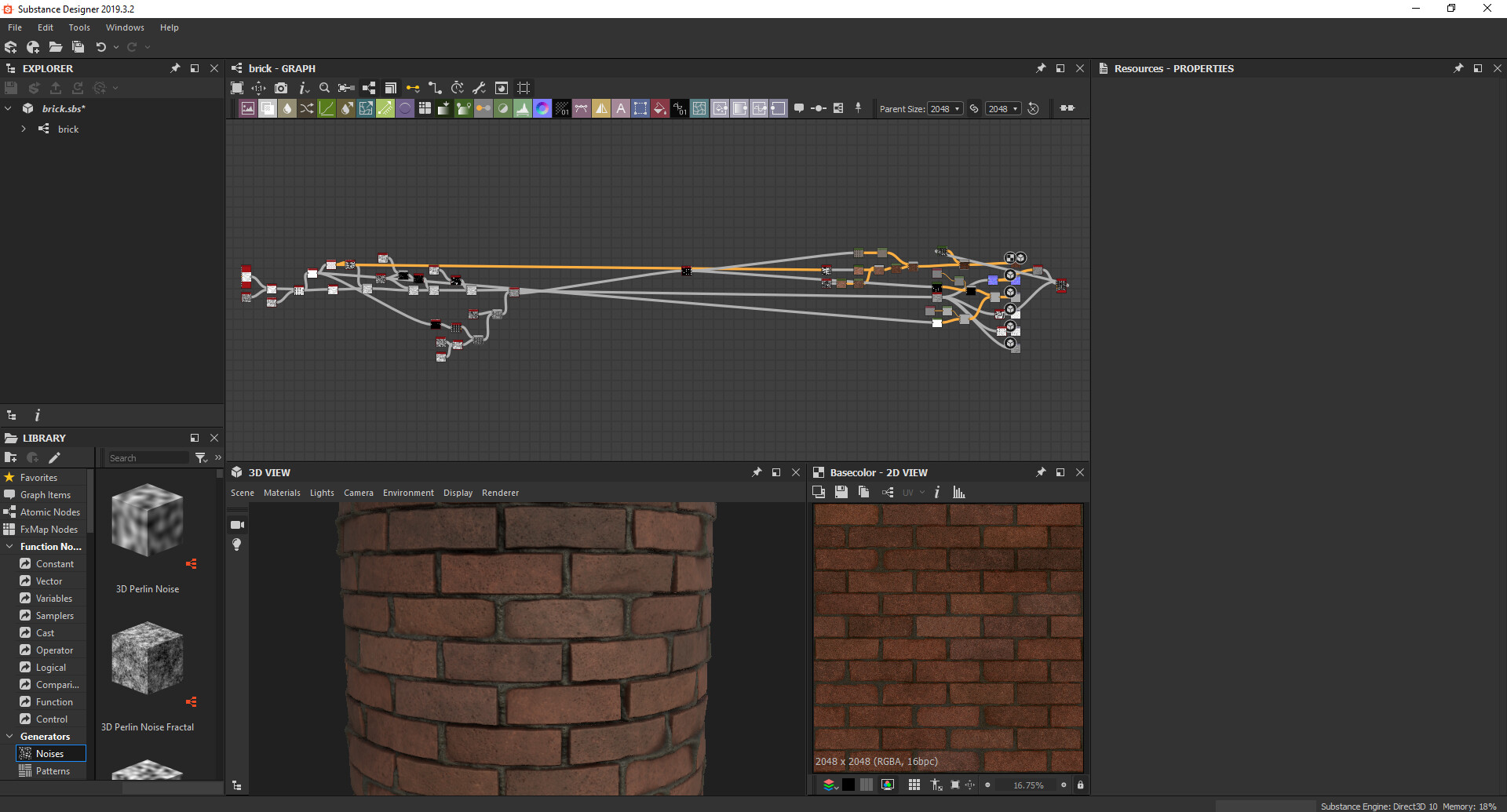Click the black background color swatch
The height and width of the screenshot is (812, 1507).
[848, 785]
